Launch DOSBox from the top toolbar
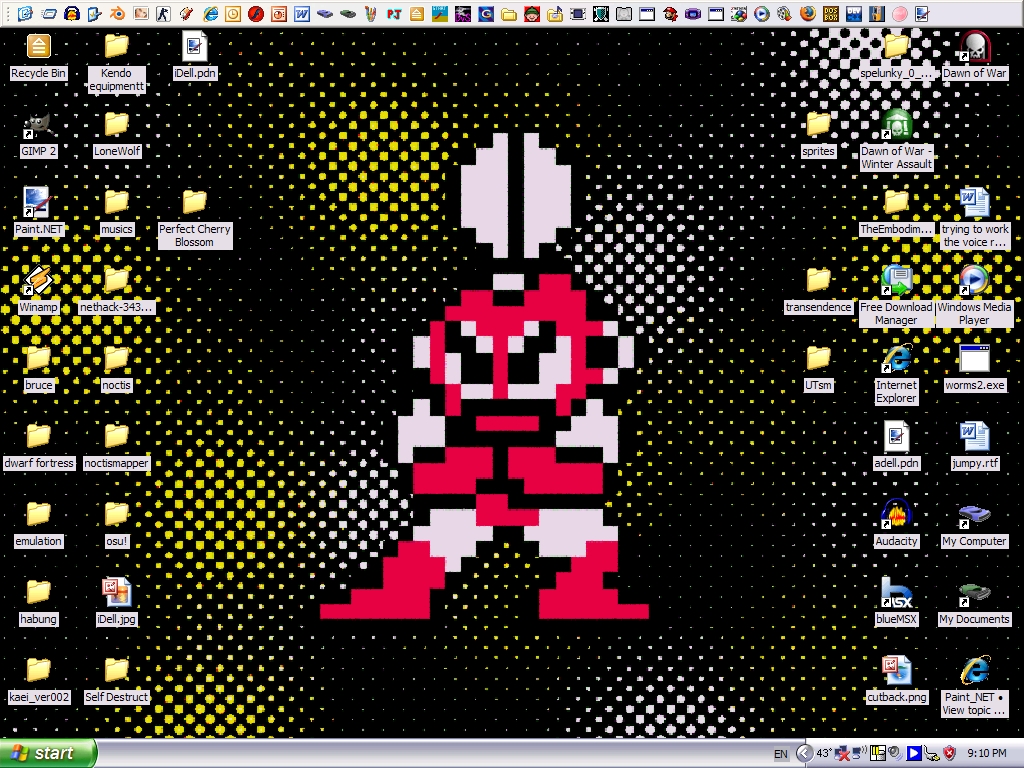 pos(831,13)
